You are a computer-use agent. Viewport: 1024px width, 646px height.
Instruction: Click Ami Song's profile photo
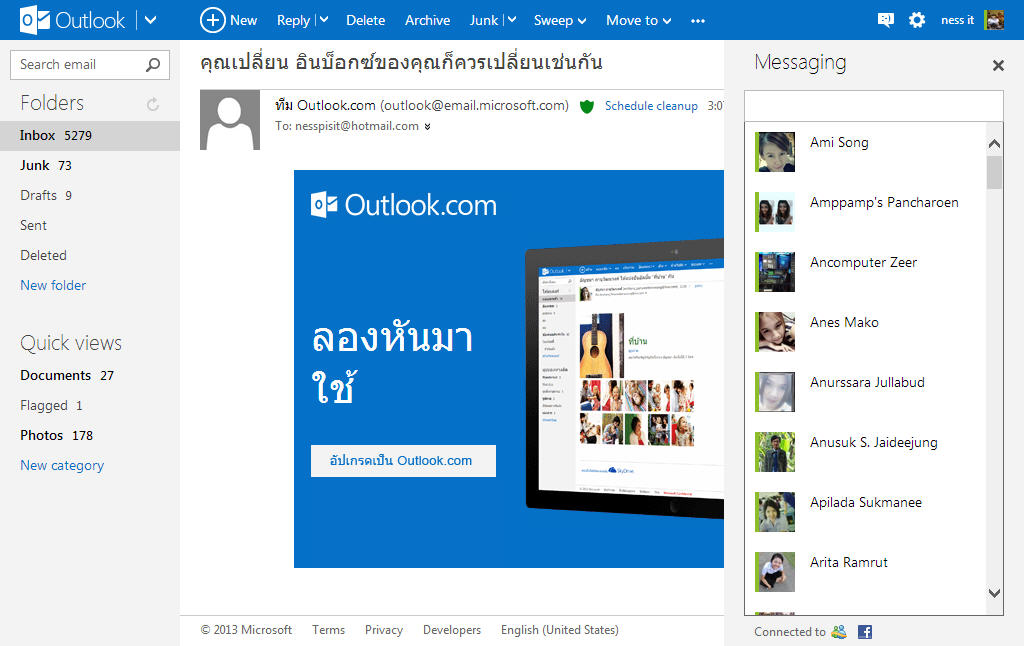tap(775, 152)
